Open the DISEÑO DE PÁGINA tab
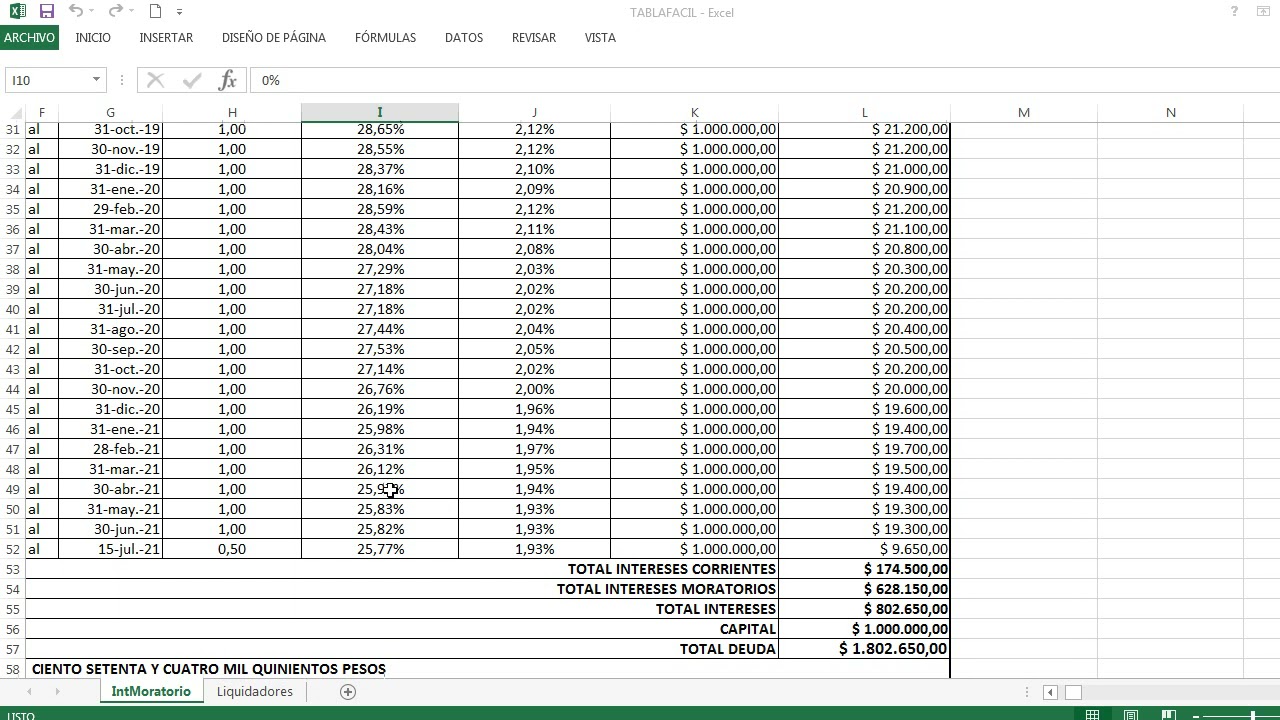 pyautogui.click(x=274, y=37)
